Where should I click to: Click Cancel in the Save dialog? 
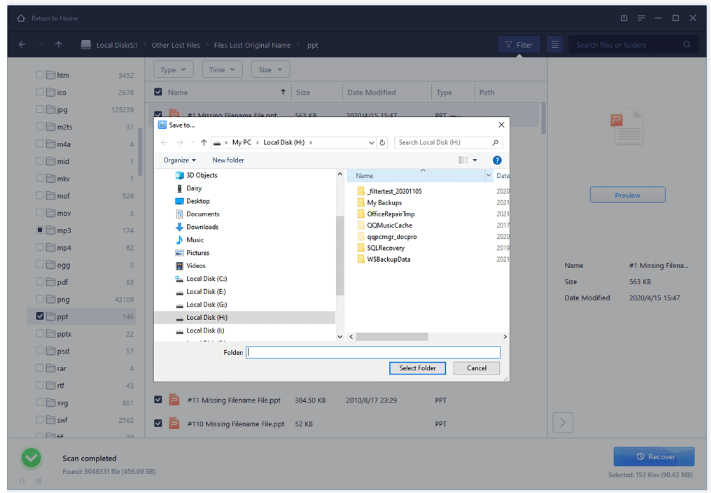click(476, 368)
